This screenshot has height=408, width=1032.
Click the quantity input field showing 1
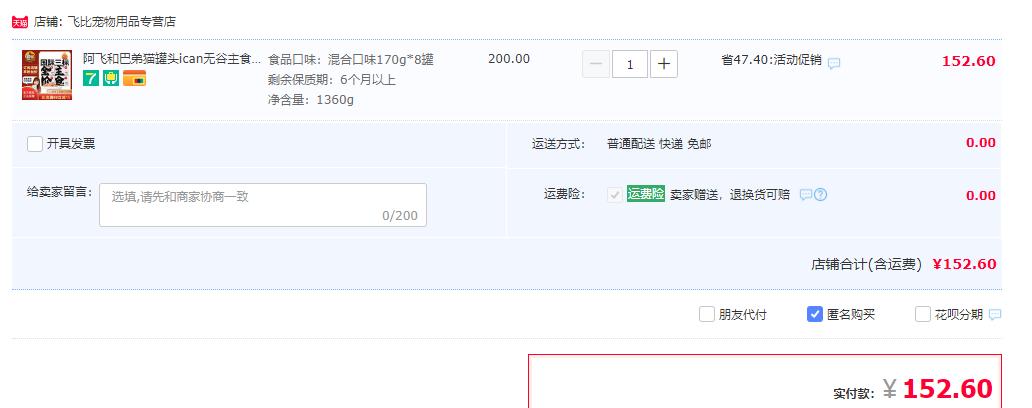pyautogui.click(x=630, y=64)
